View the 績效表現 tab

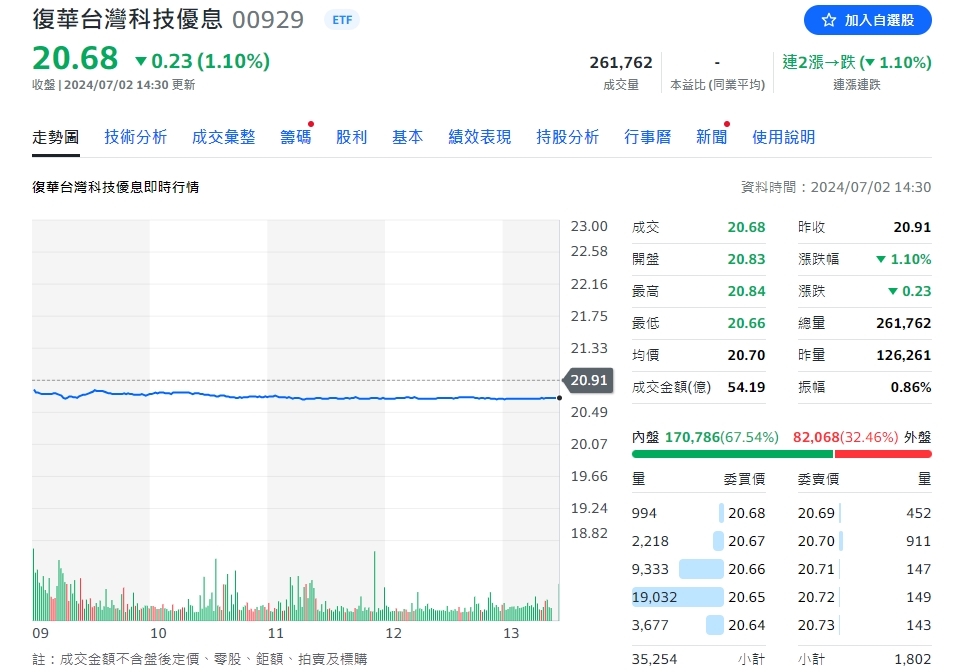[x=479, y=137]
